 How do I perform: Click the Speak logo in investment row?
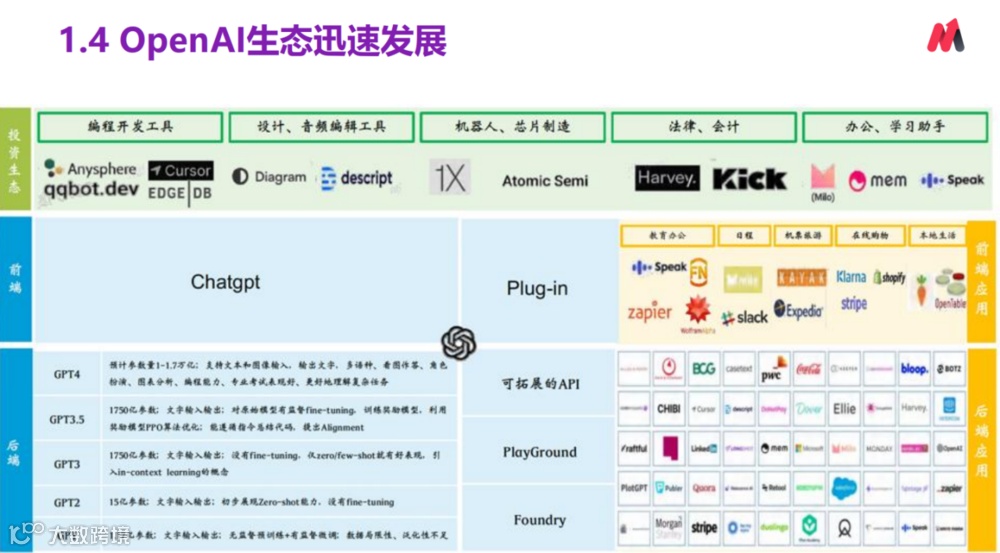pos(953,181)
